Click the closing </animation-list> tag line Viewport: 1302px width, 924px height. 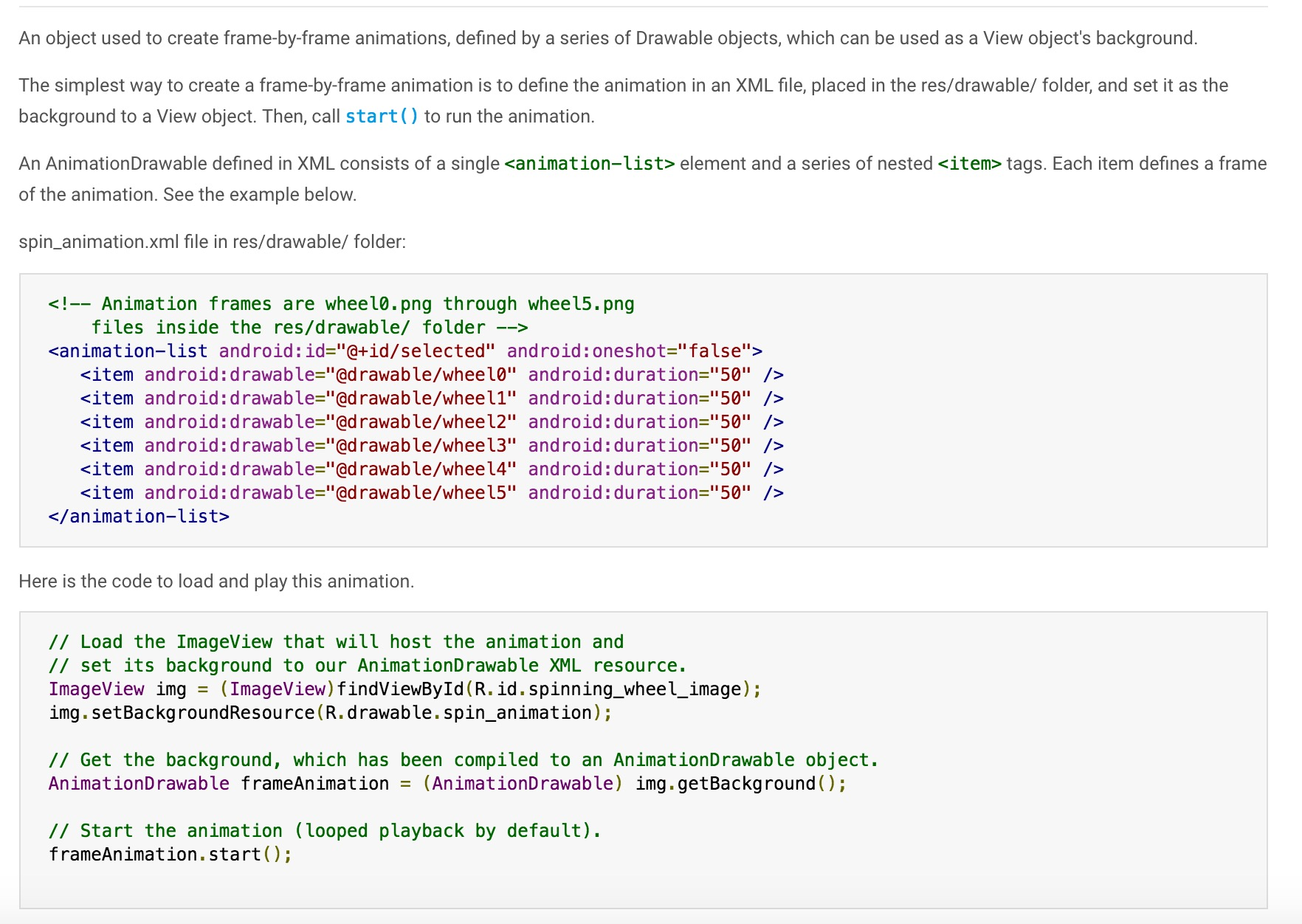point(139,517)
